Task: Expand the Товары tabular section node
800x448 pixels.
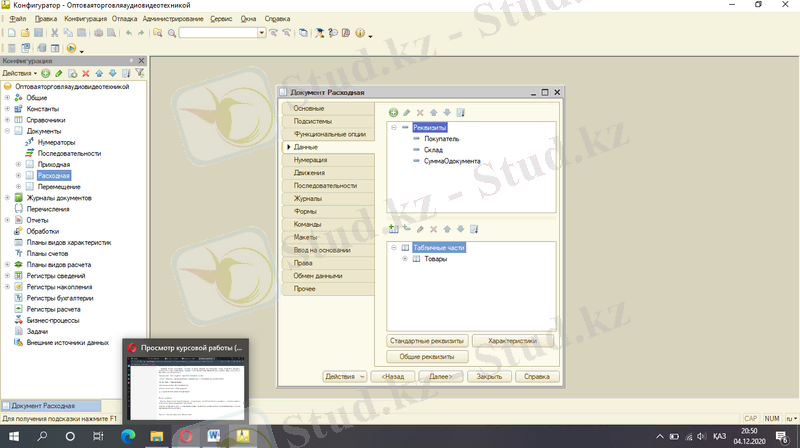Action: 405,259
